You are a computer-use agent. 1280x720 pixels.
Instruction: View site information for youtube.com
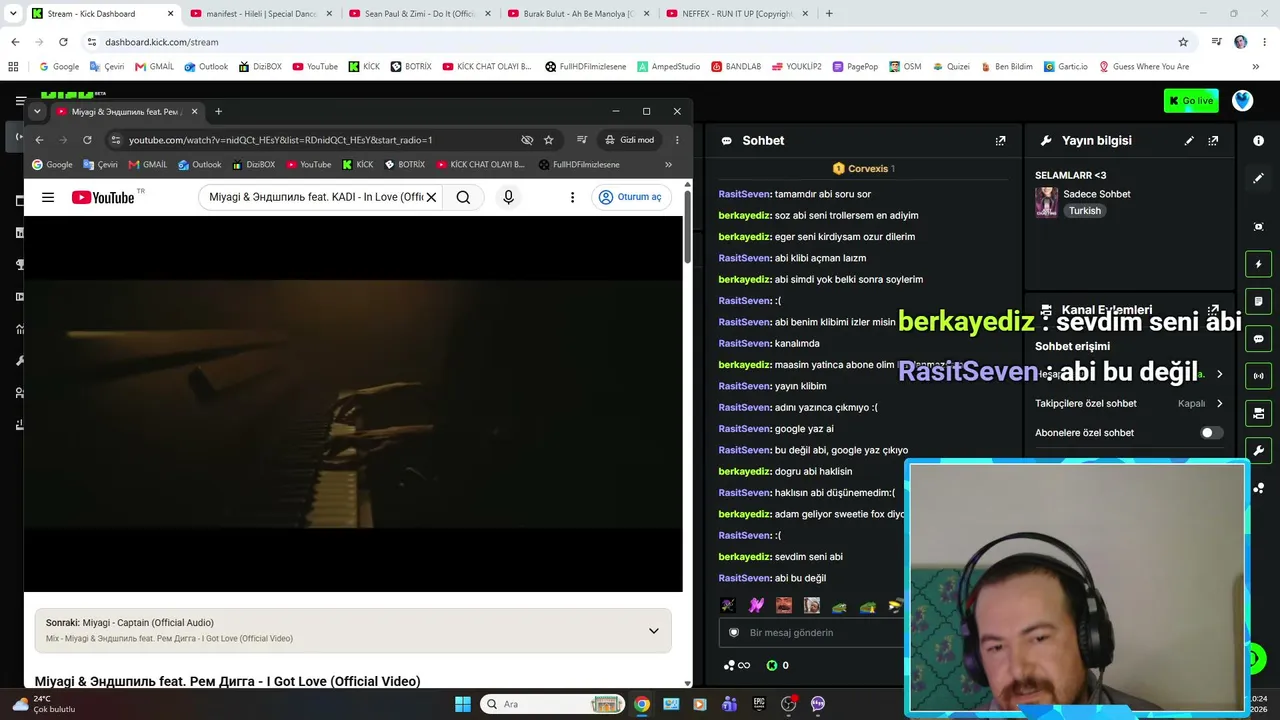click(116, 140)
